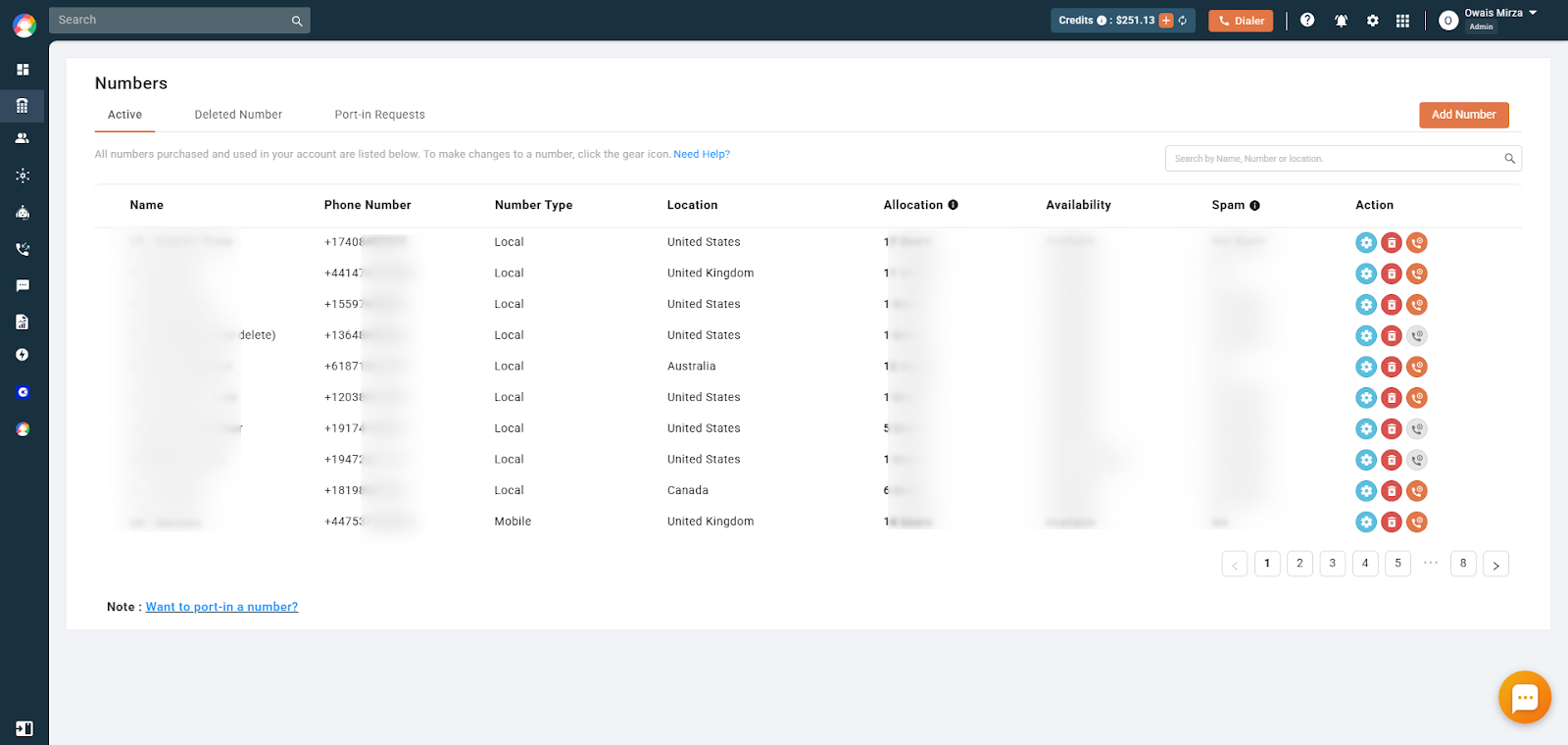This screenshot has width=1568, height=745.
Task: Click the credits info icon in top bar
Action: (1102, 21)
